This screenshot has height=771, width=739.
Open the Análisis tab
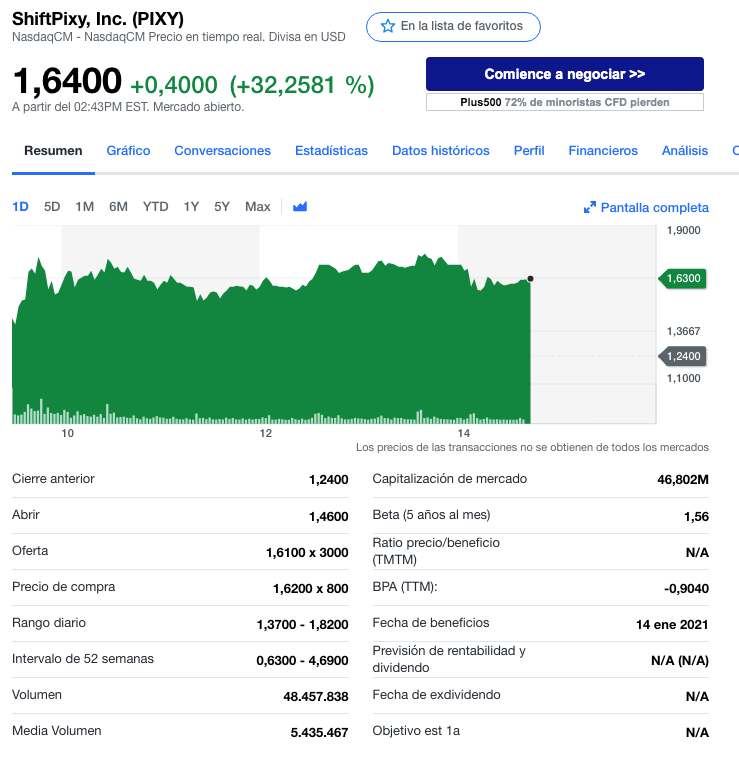(685, 150)
